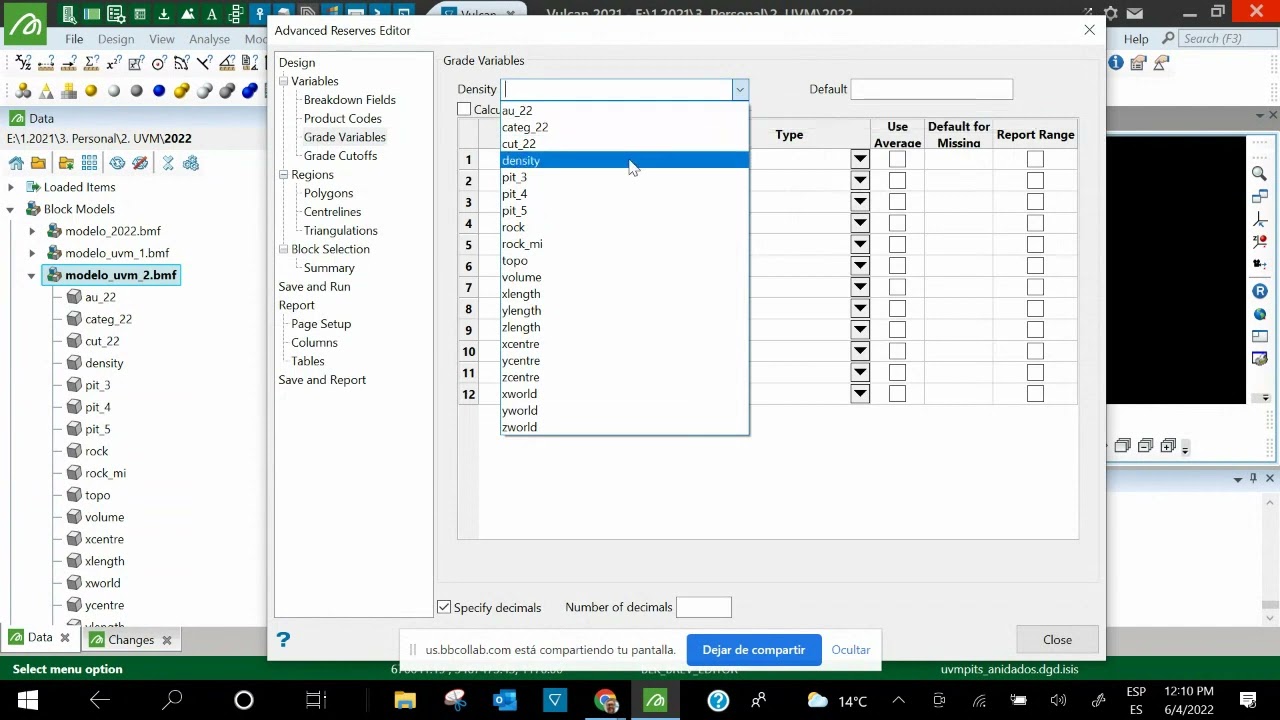1280x720 pixels.
Task: Open the Type dropdown arrow in row 1
Action: [860, 159]
